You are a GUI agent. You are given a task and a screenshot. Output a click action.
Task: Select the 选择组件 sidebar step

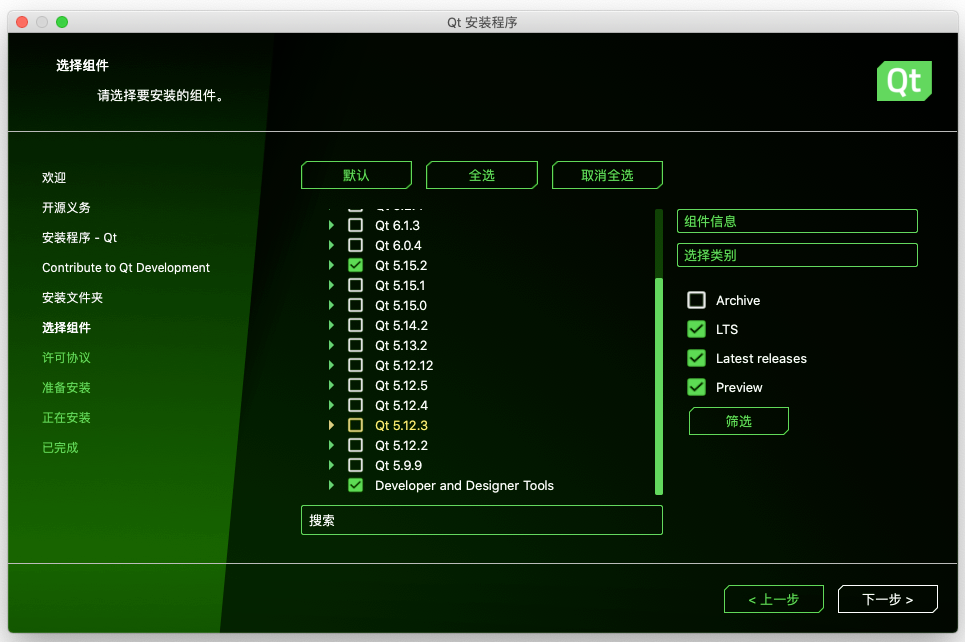pos(66,327)
